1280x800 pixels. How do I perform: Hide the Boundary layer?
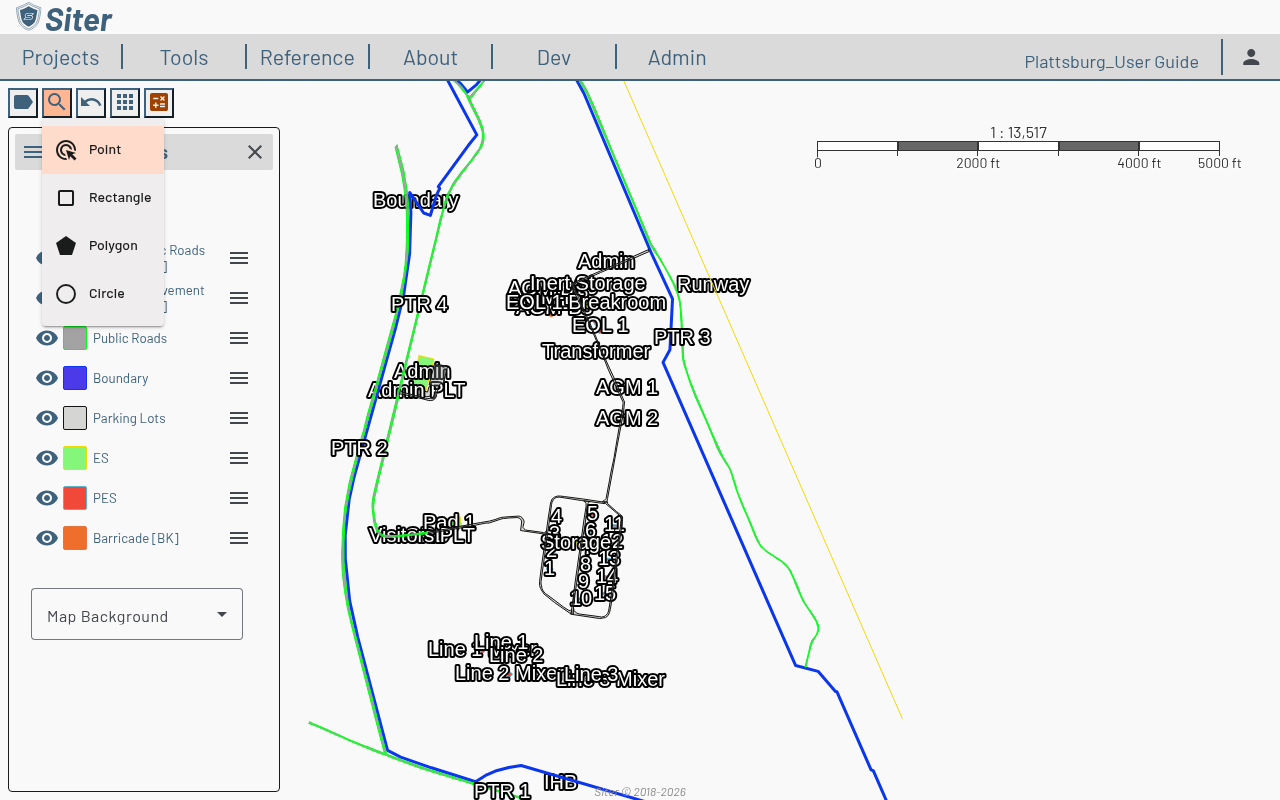coord(47,378)
